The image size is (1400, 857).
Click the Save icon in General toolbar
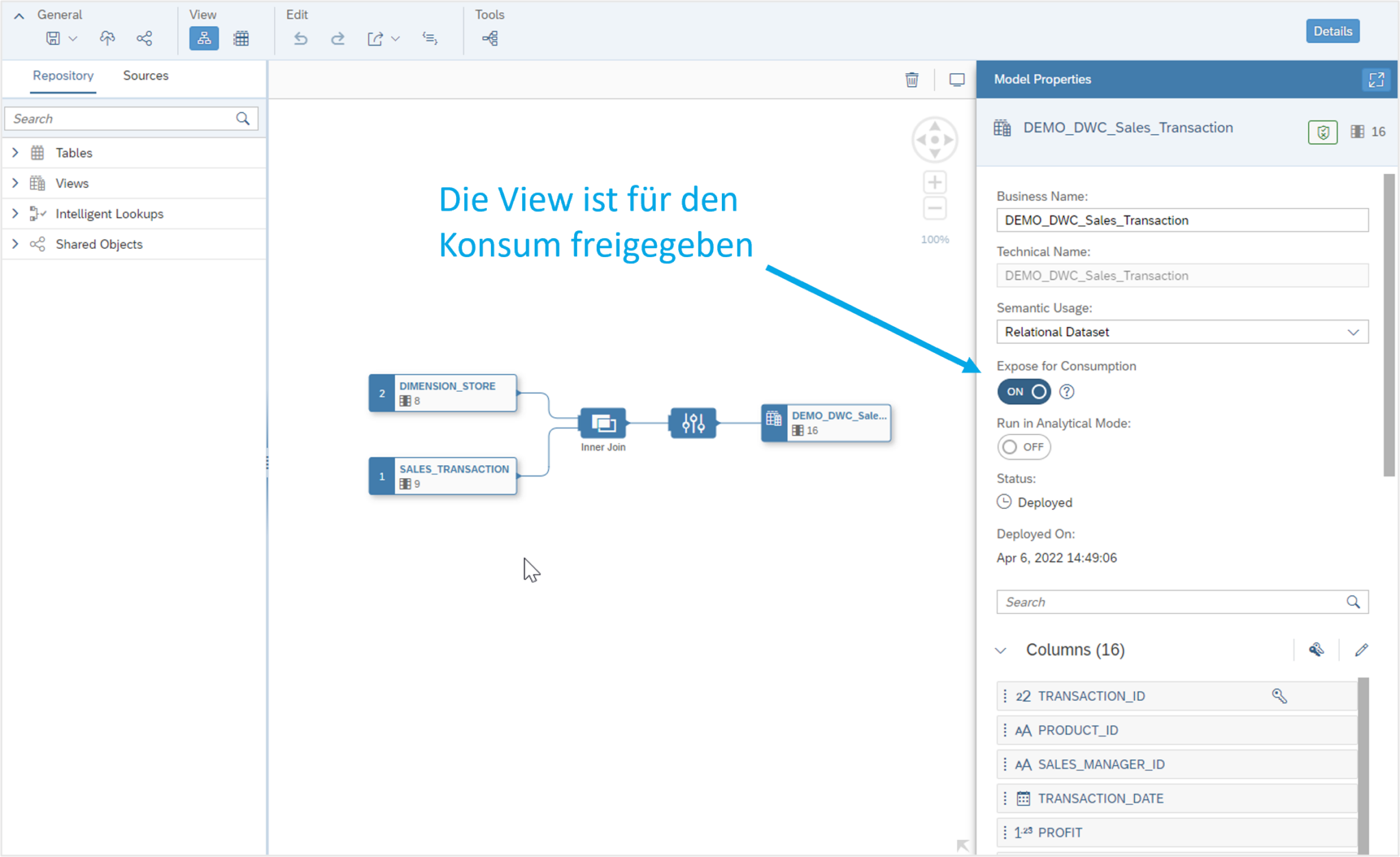pos(54,38)
